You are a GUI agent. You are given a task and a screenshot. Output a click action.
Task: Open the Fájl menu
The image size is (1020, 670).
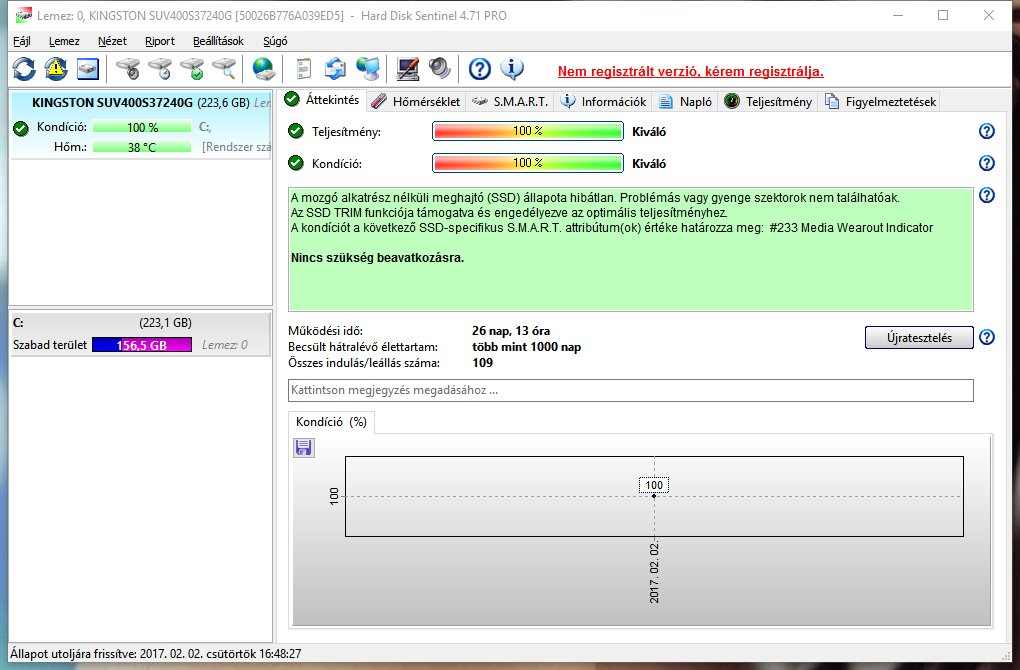coord(21,41)
